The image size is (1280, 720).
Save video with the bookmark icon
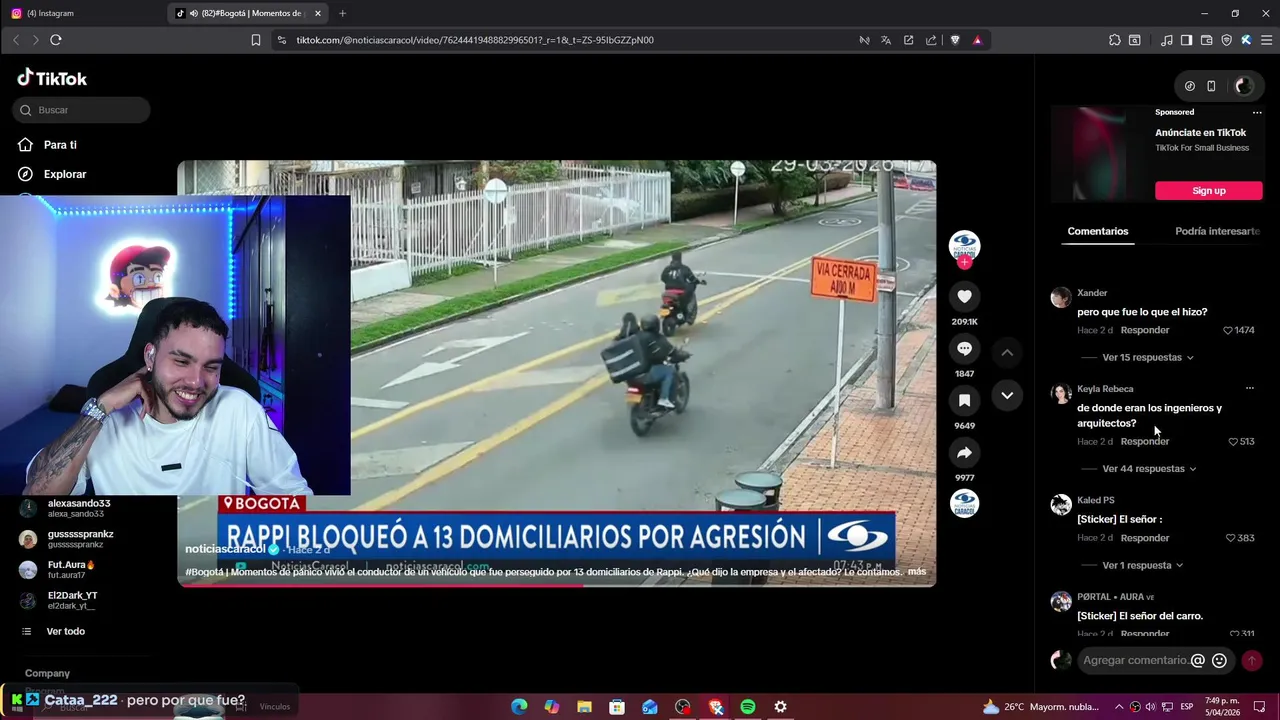point(964,401)
